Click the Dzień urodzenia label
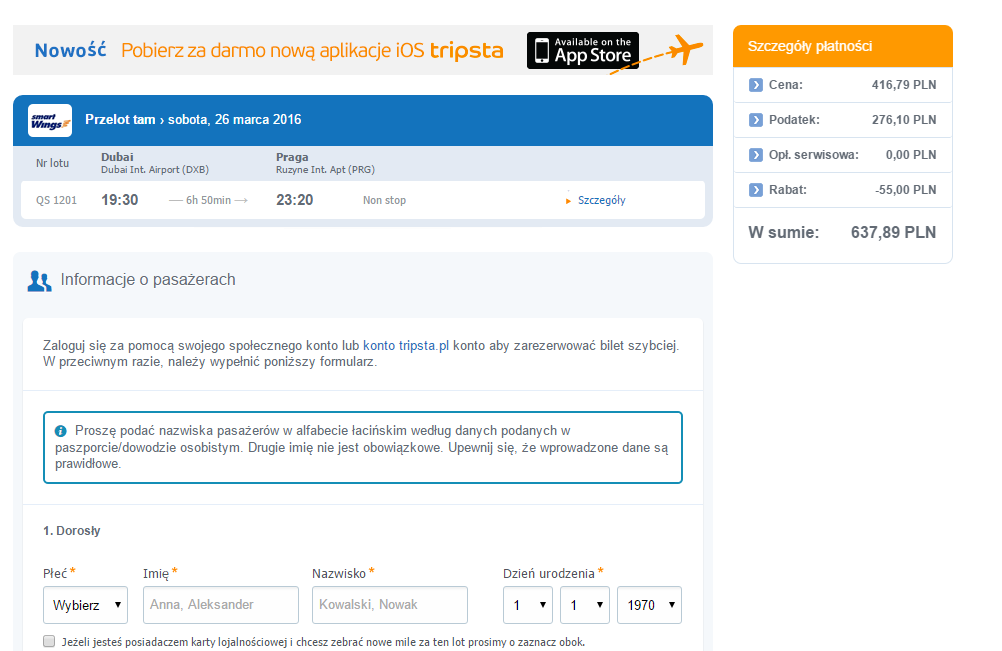The height and width of the screenshot is (651, 1002). point(549,574)
